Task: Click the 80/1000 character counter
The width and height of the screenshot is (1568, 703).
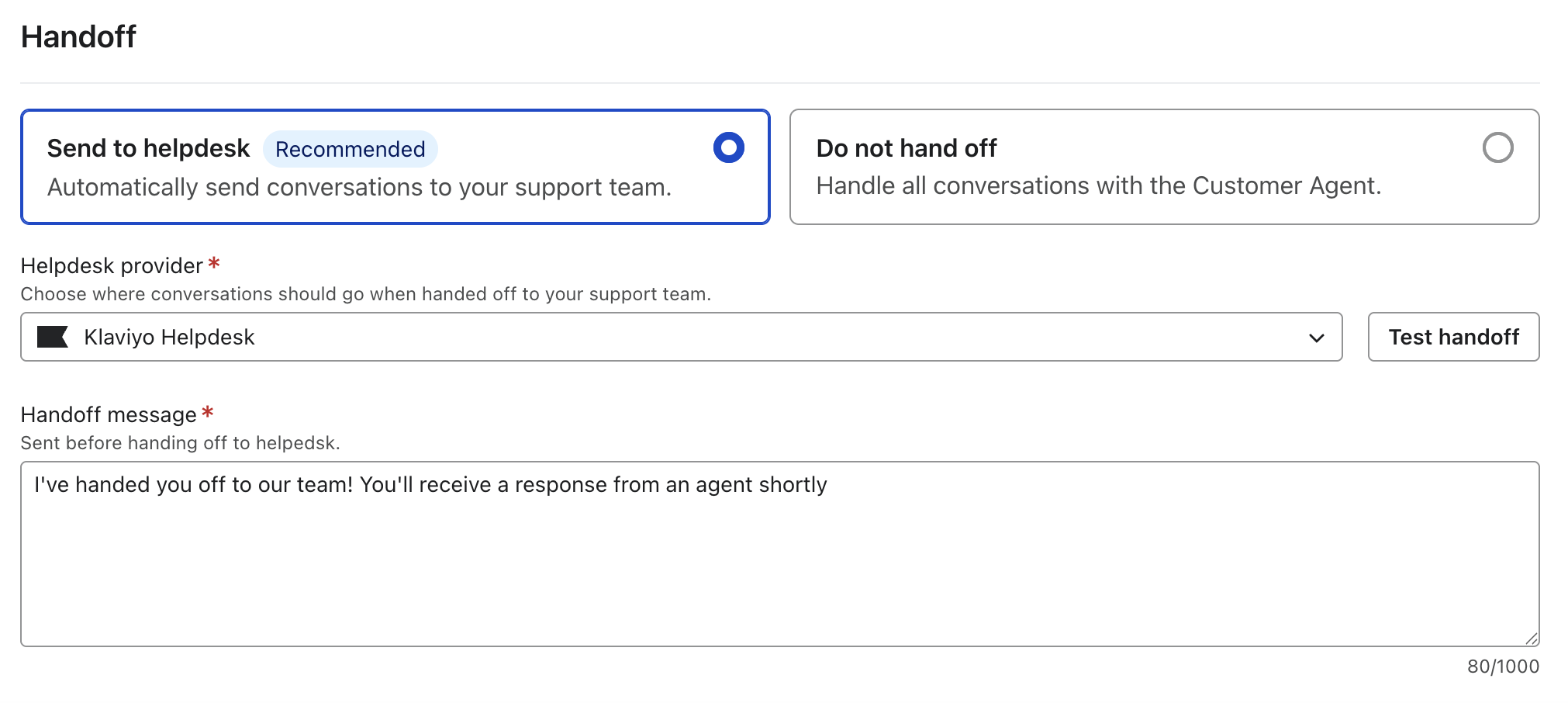Action: [x=1502, y=667]
